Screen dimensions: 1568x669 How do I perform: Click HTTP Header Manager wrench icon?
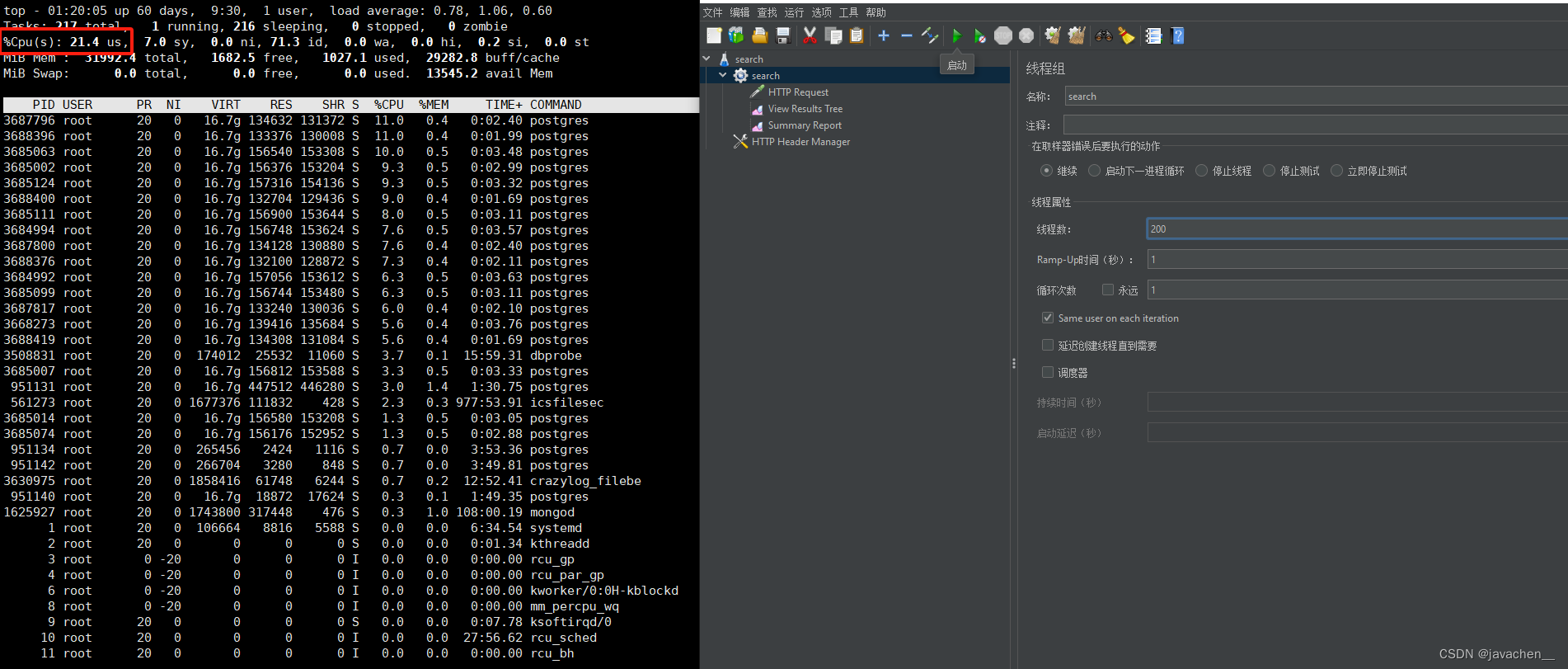pyautogui.click(x=740, y=142)
